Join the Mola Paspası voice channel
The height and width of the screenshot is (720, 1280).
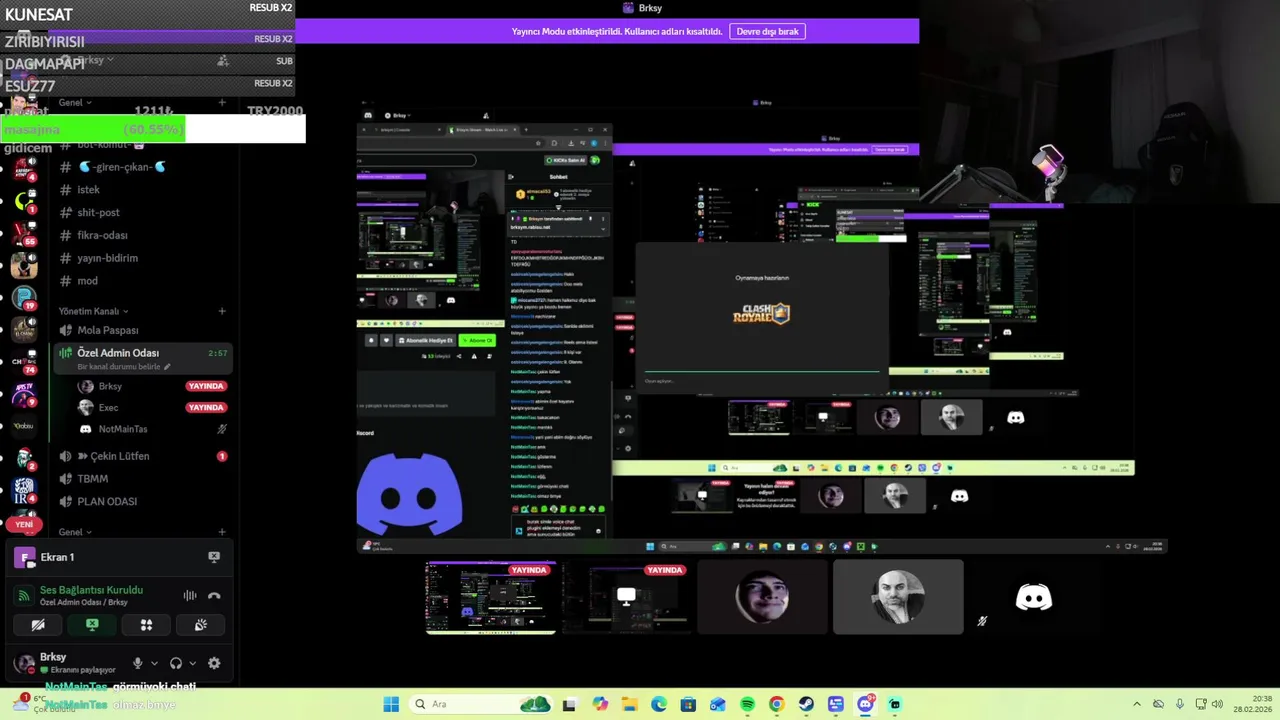click(143, 330)
